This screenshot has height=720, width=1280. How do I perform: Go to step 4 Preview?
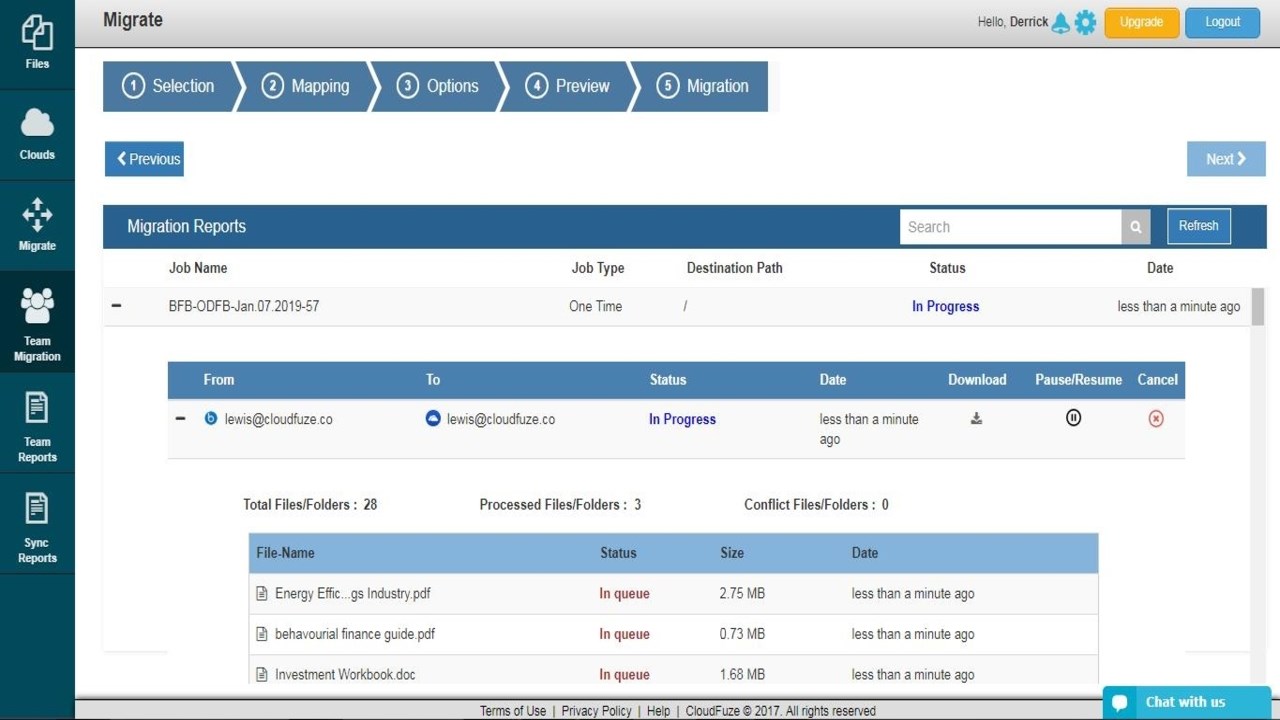click(x=568, y=86)
